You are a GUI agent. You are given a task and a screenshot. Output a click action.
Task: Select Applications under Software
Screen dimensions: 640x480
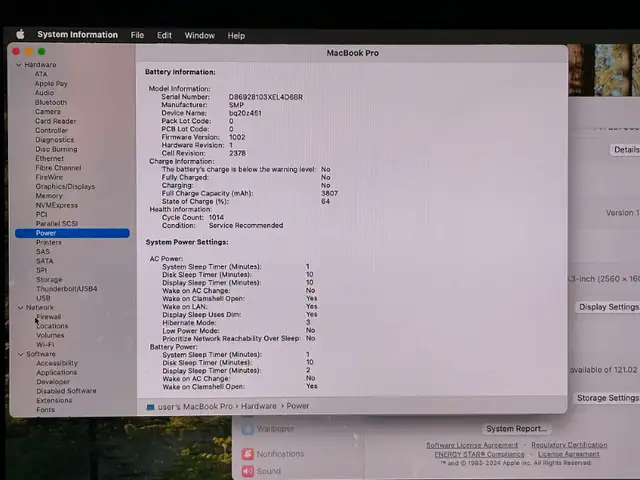pos(56,372)
